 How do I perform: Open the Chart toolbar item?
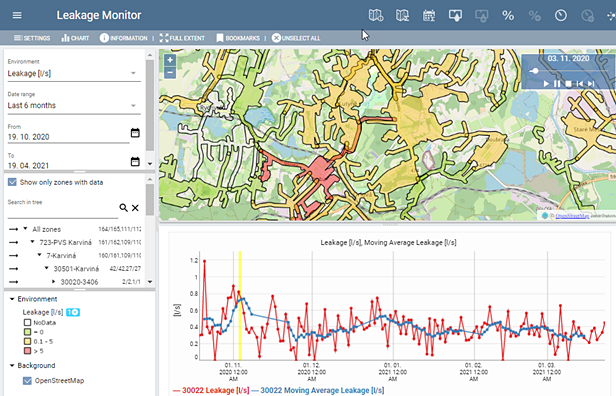tap(75, 38)
